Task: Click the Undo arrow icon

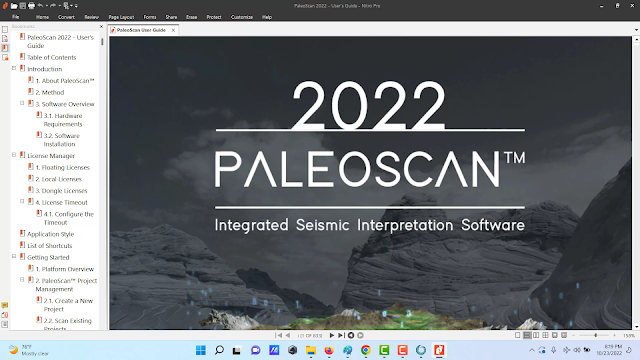Action: [40, 6]
